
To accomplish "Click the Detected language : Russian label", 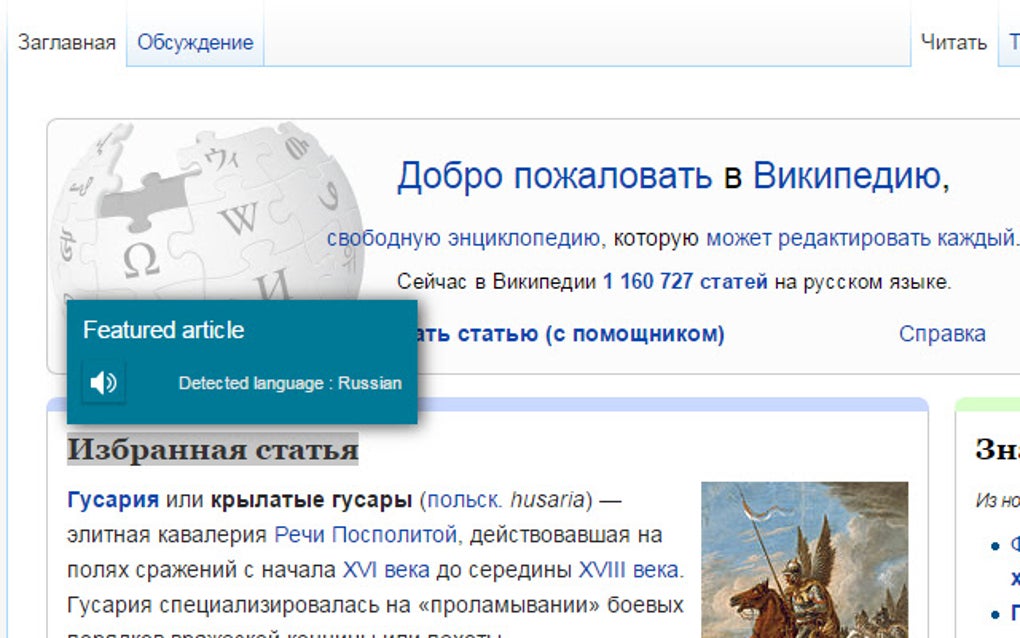I will (x=290, y=383).
